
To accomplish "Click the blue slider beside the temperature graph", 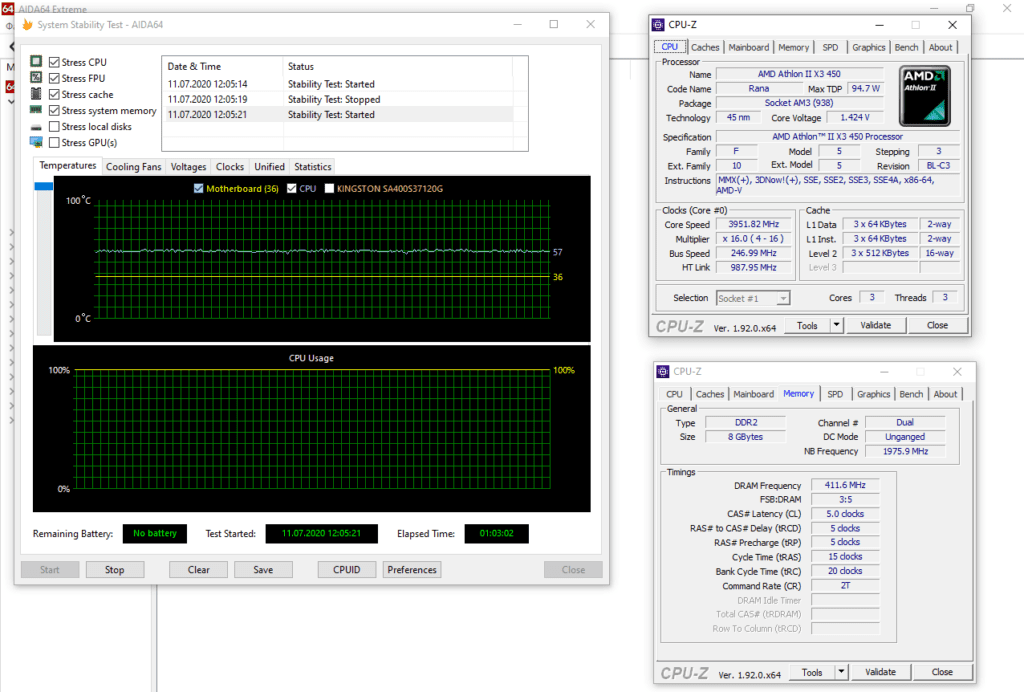I will (44, 186).
